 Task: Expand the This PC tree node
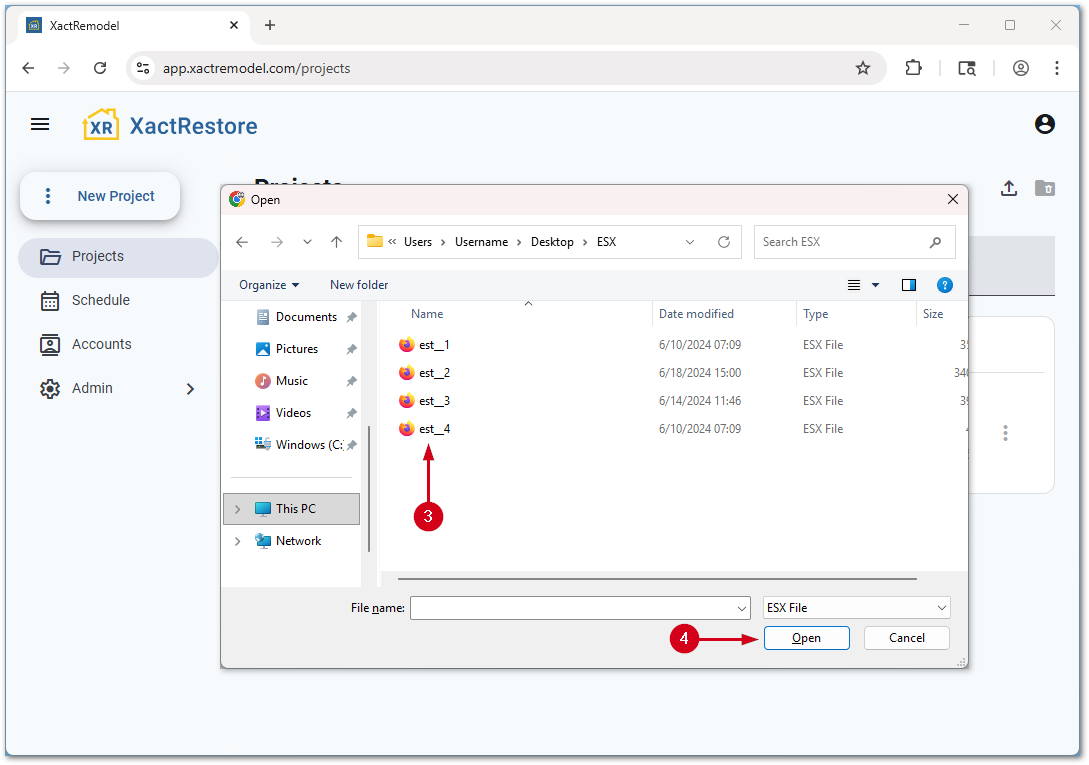[x=237, y=509]
